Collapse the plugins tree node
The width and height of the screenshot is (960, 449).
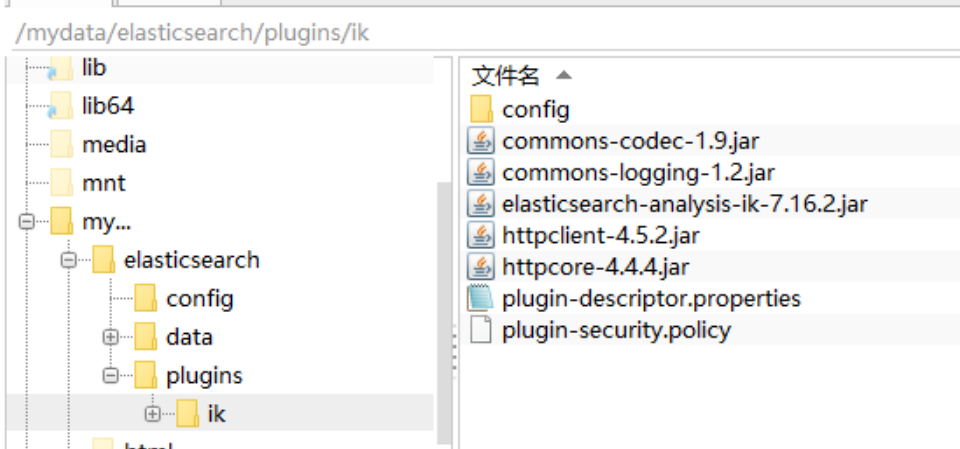point(111,376)
